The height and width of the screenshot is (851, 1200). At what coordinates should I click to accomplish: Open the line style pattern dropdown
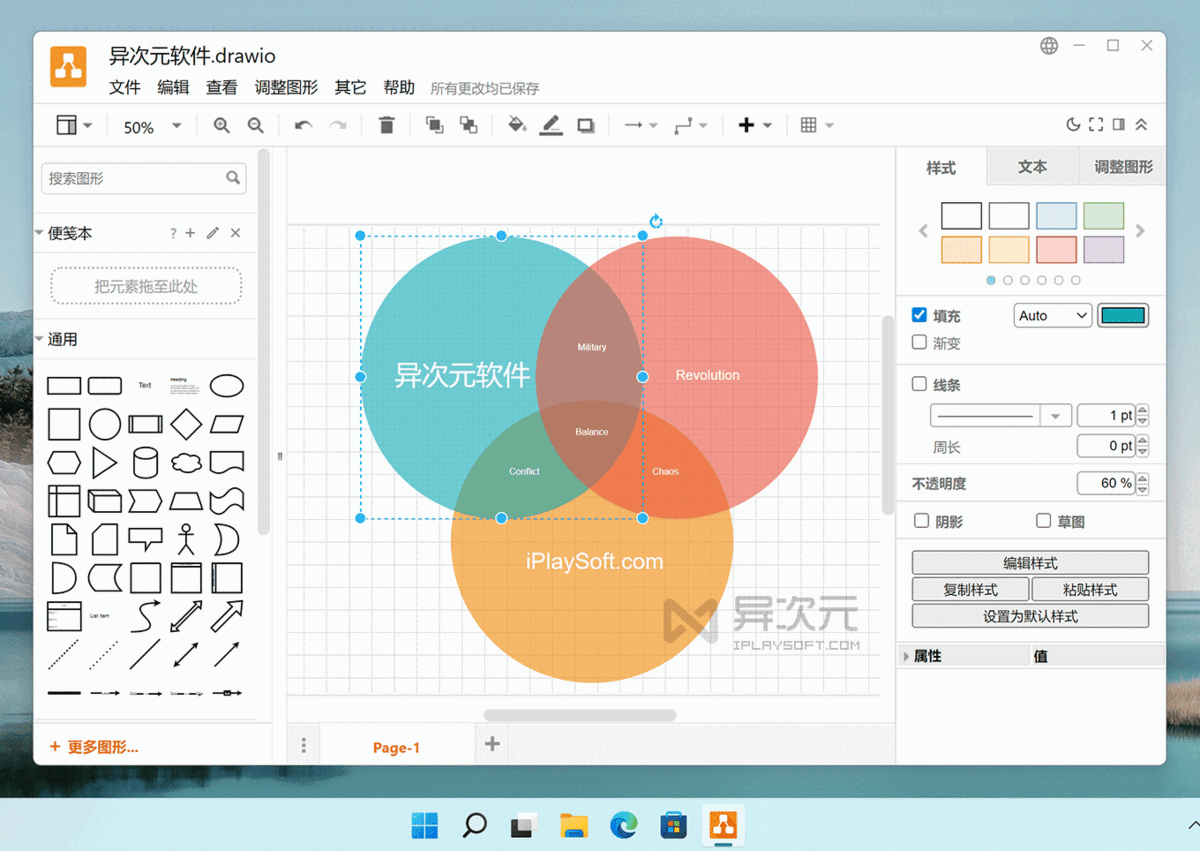1000,416
